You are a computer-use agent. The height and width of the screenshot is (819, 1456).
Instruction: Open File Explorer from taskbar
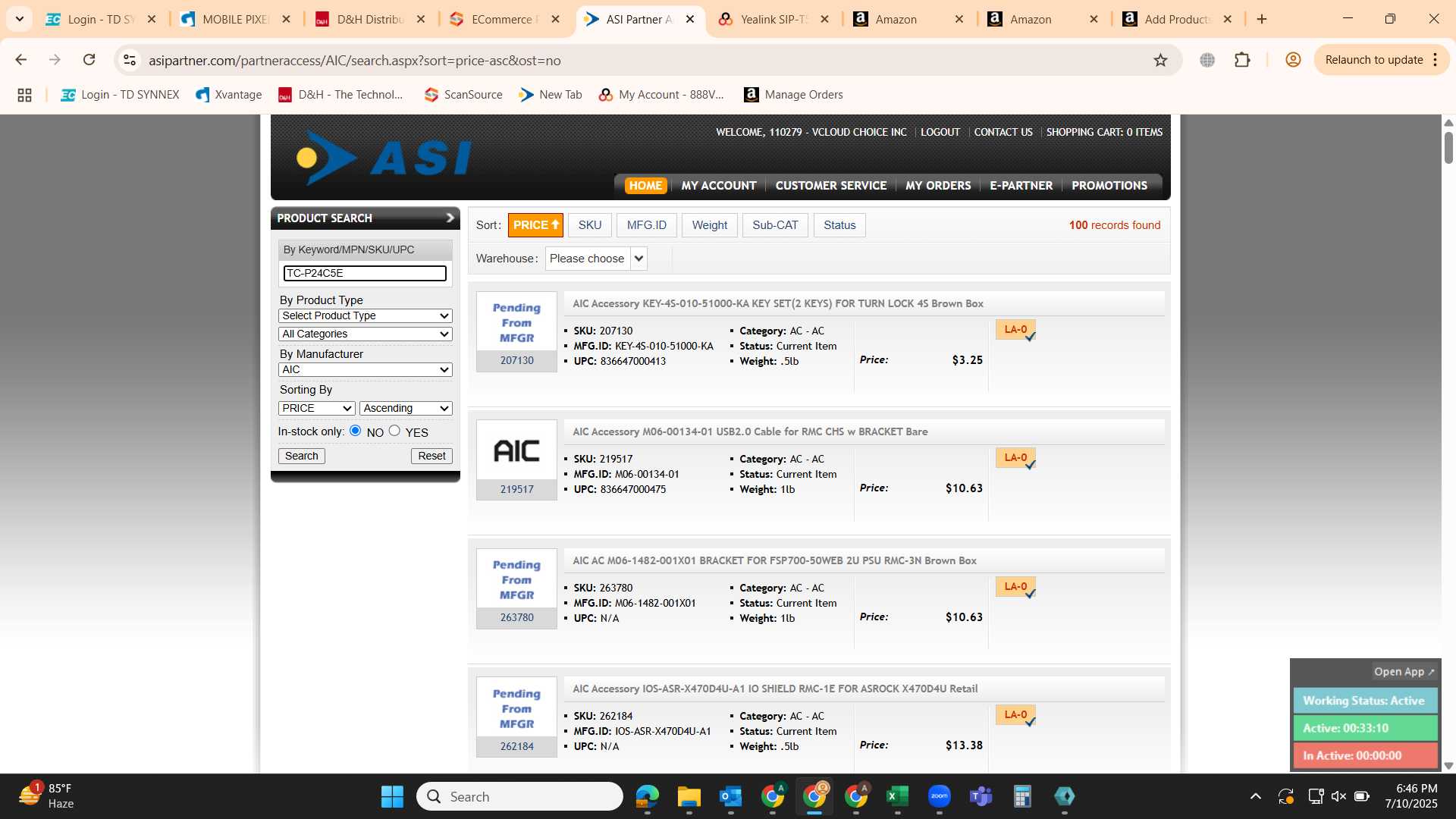[x=689, y=796]
